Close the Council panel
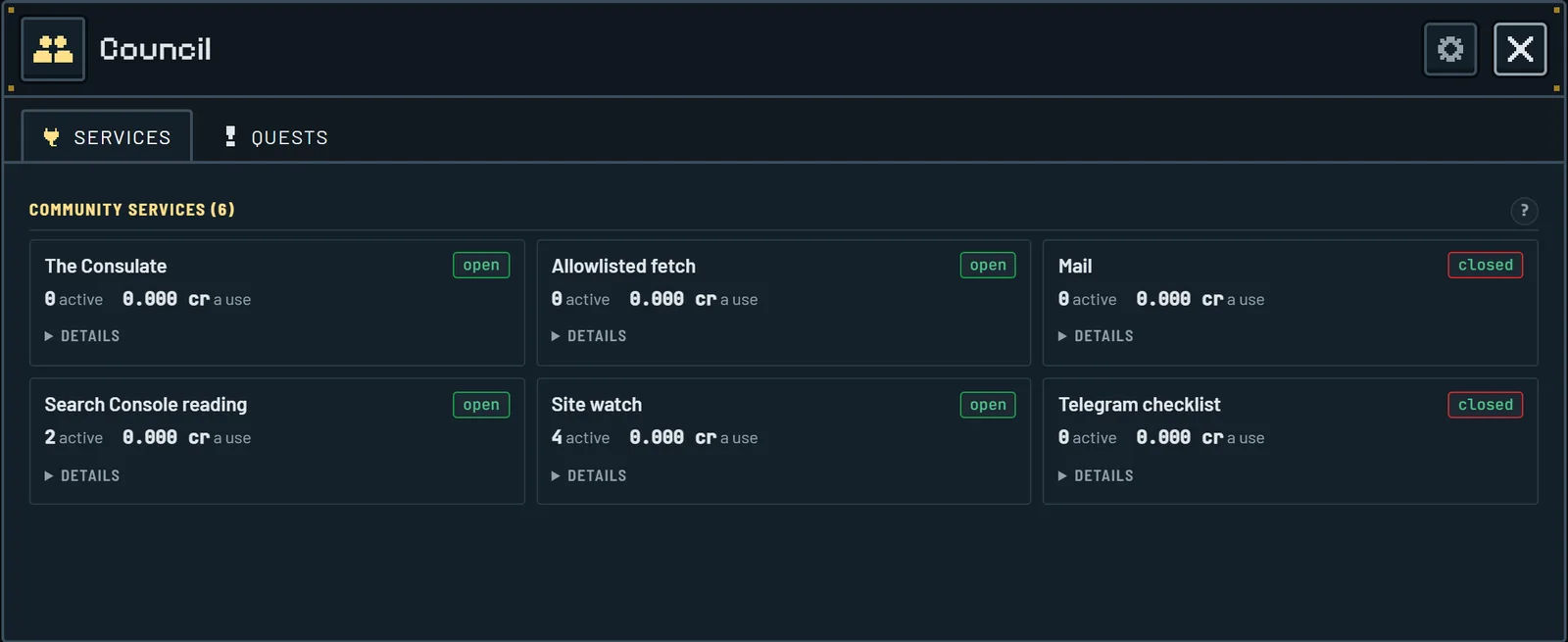 [x=1520, y=49]
